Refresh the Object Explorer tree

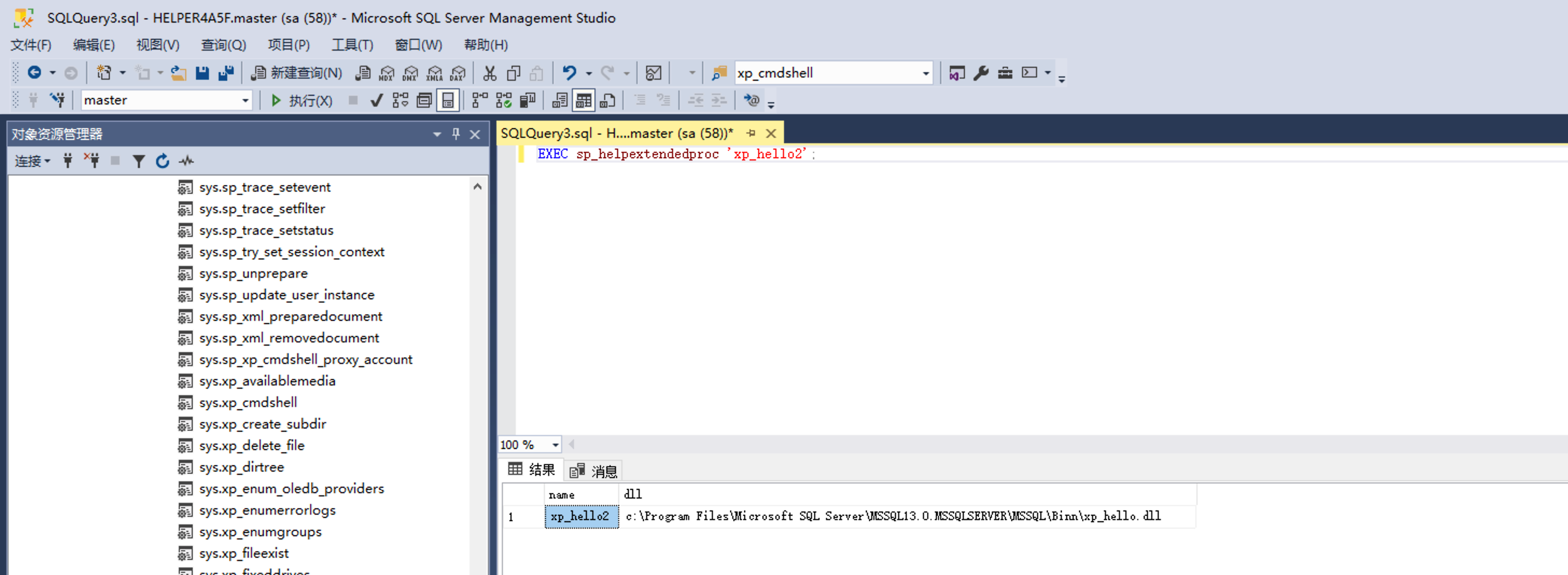point(162,161)
